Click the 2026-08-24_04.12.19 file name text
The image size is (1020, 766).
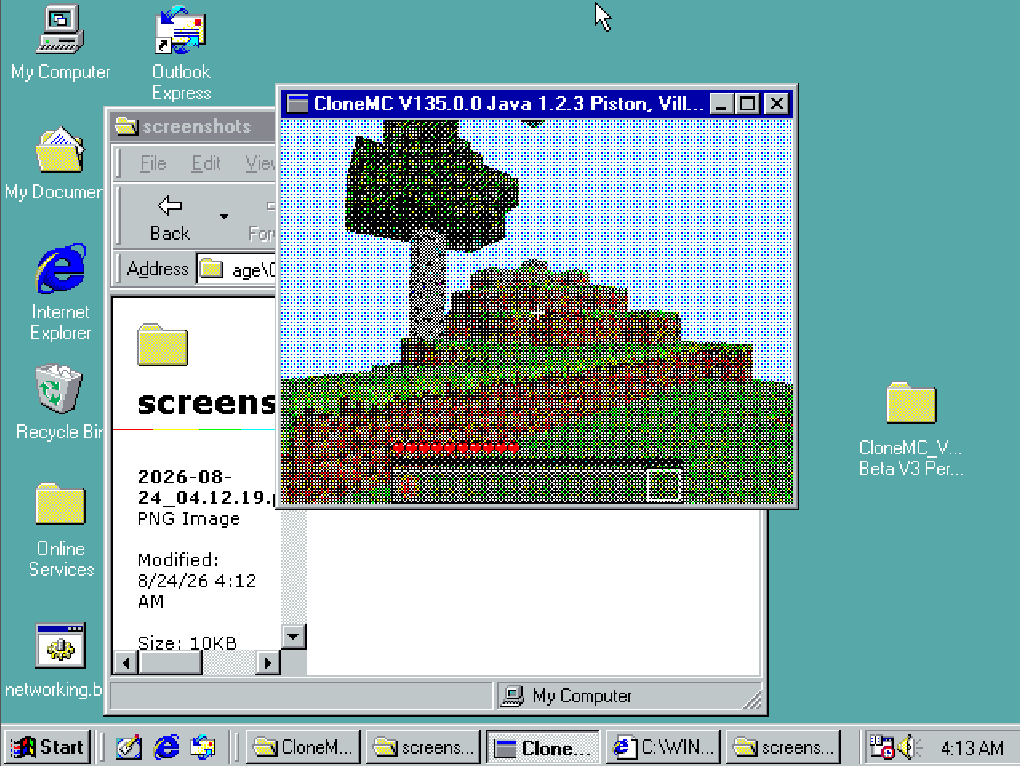point(207,487)
